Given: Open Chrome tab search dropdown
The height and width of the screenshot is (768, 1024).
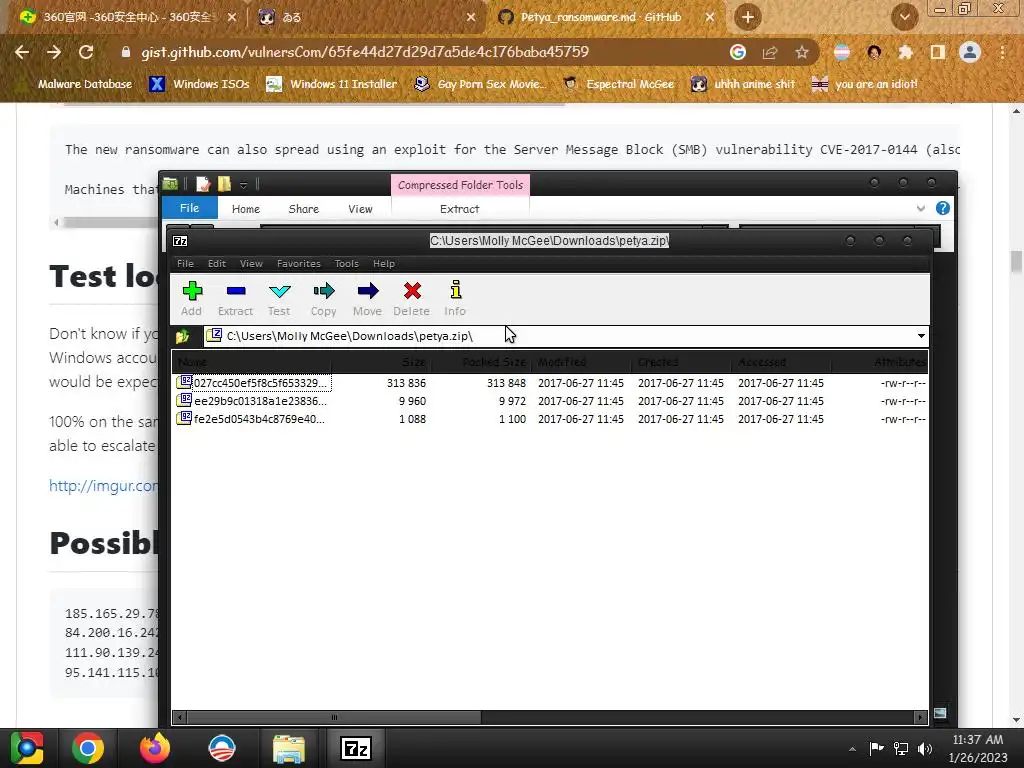Looking at the screenshot, I should point(904,17).
